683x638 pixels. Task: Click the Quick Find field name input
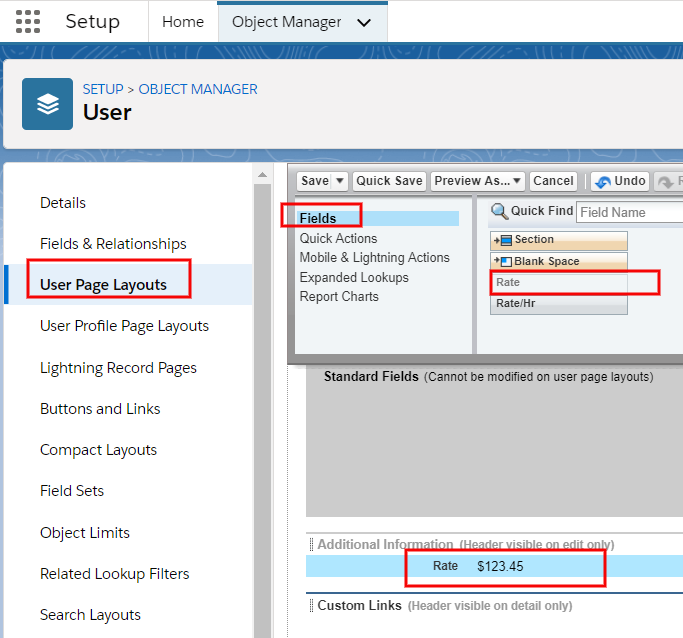[630, 212]
